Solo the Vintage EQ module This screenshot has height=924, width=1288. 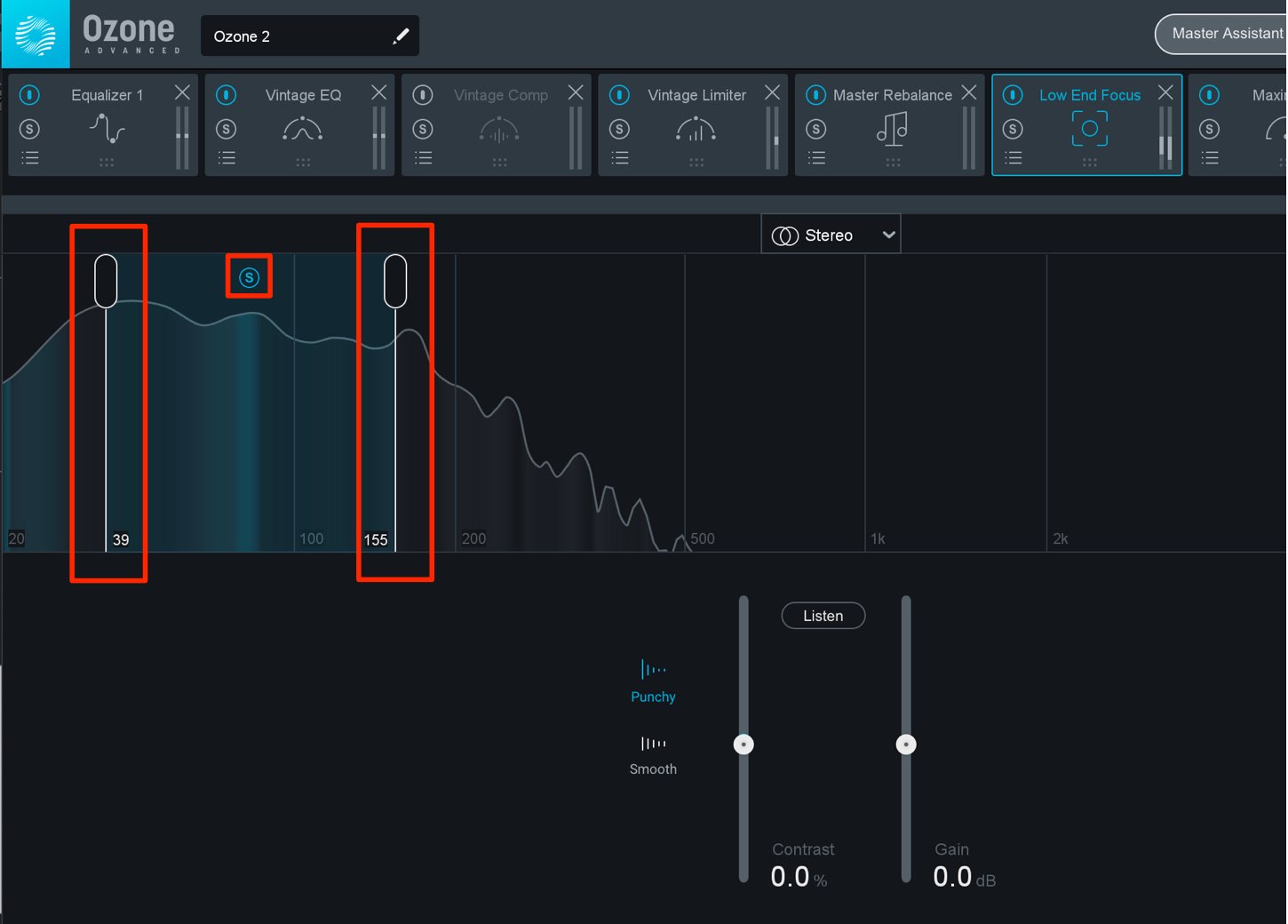click(x=227, y=129)
